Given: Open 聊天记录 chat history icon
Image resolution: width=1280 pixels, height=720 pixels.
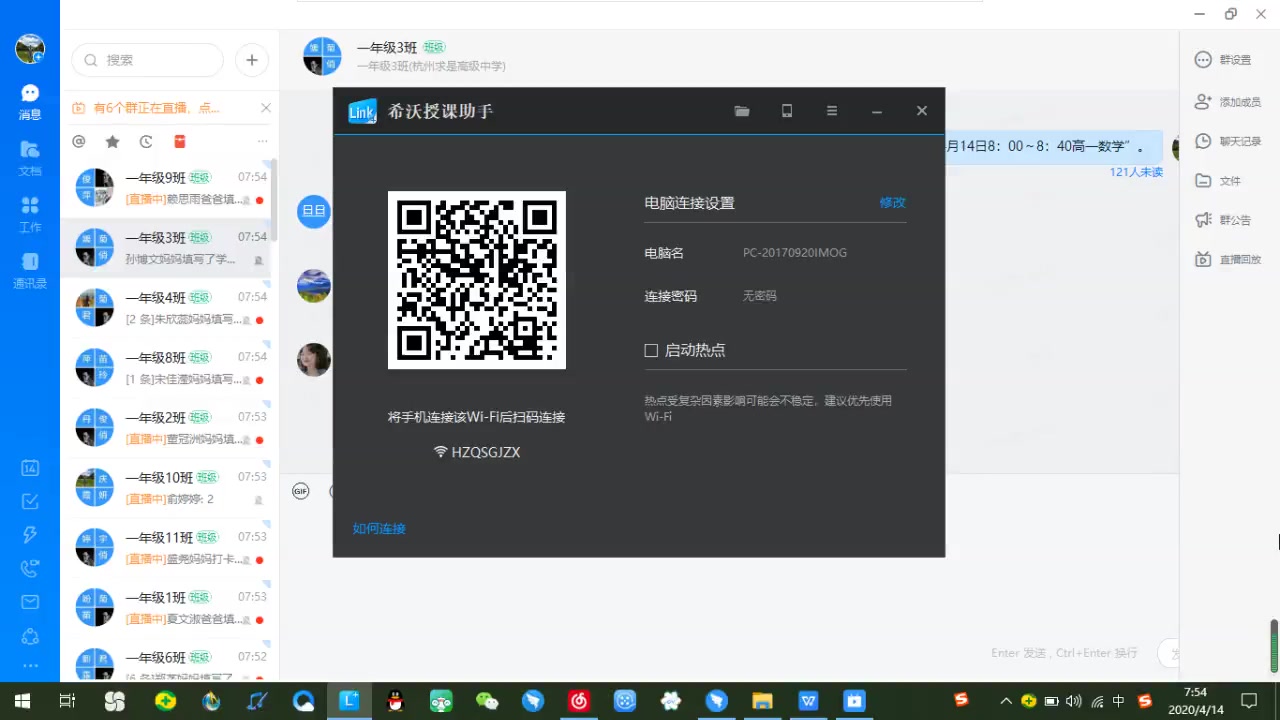Looking at the screenshot, I should tap(1221, 141).
